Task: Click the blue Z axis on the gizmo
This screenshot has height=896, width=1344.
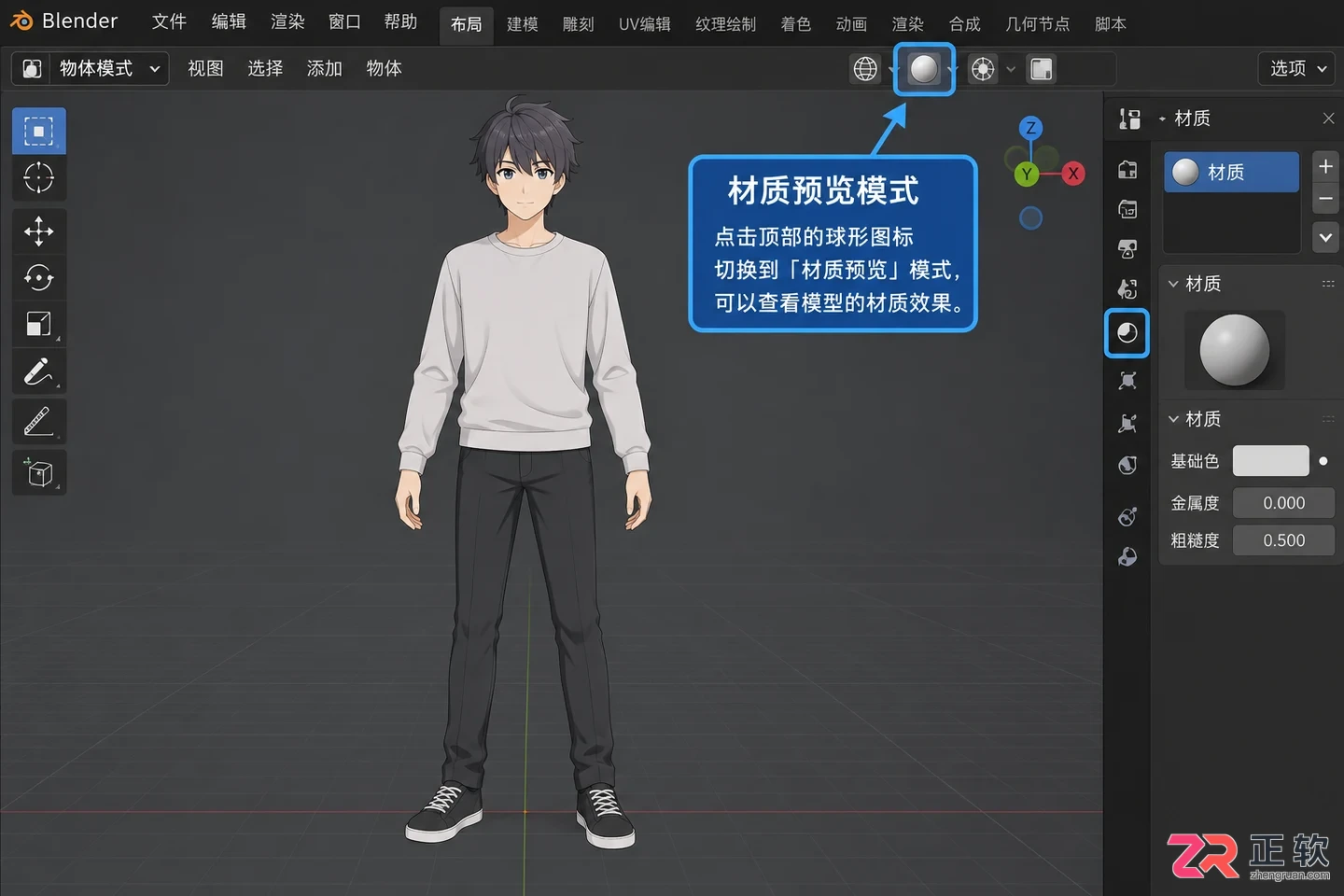Action: point(1030,128)
